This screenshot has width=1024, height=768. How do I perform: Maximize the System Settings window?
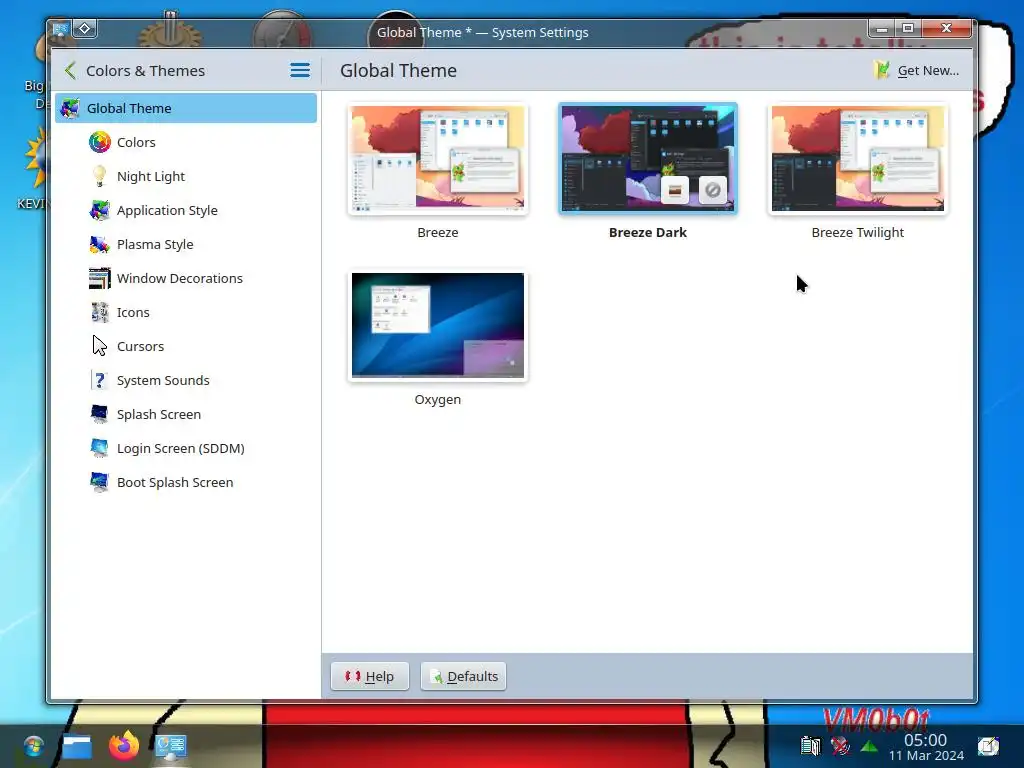pos(908,28)
